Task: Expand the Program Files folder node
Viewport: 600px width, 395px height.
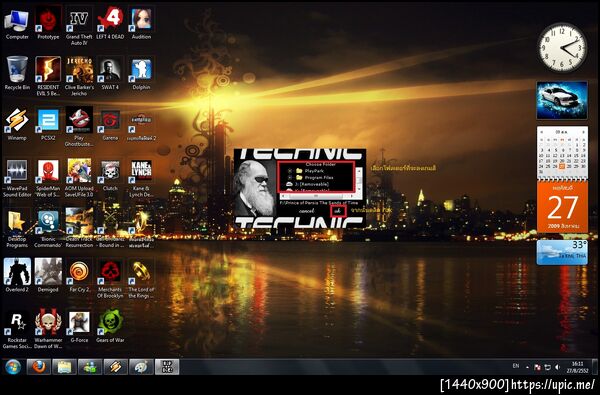Action: pyautogui.click(x=290, y=178)
